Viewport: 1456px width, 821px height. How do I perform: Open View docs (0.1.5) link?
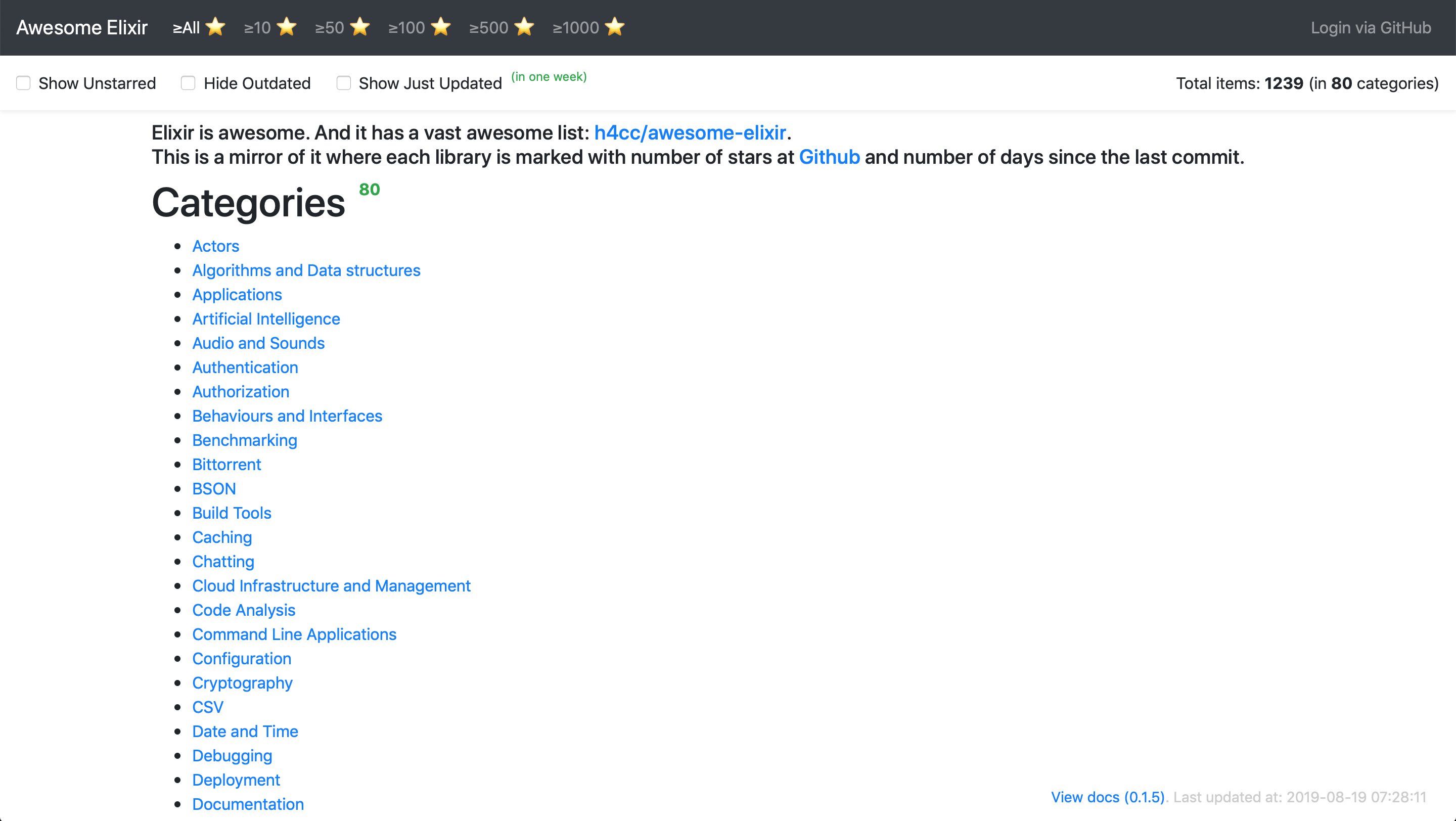tap(1107, 797)
